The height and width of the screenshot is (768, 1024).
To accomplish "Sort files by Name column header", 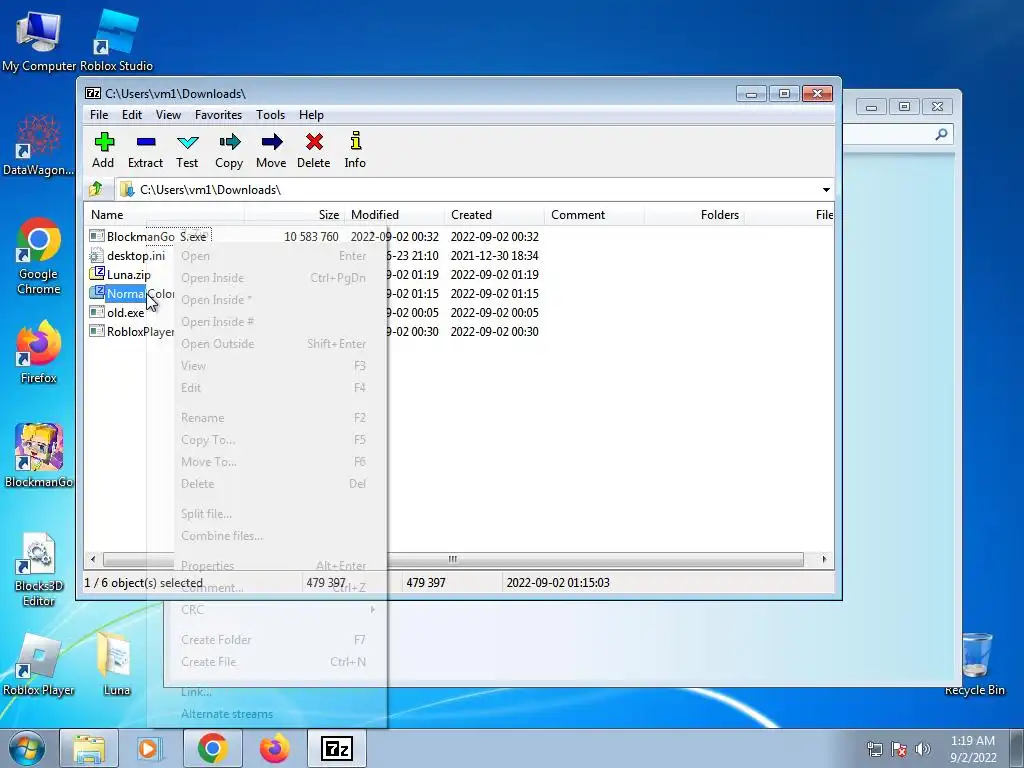I will [x=164, y=215].
